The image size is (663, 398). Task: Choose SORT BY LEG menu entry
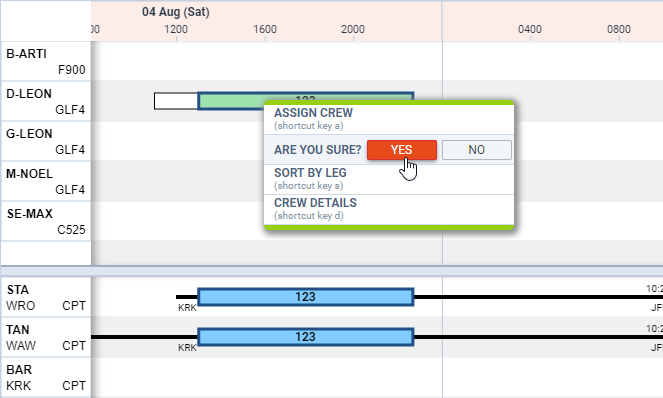click(x=389, y=179)
